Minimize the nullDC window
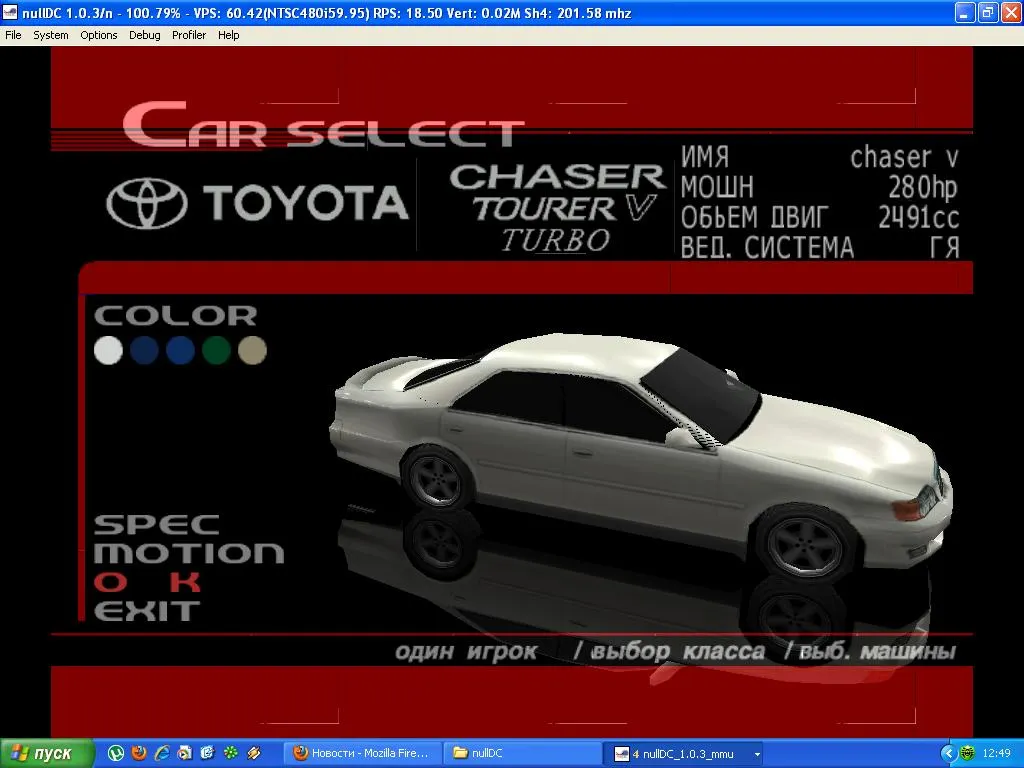 pyautogui.click(x=965, y=13)
